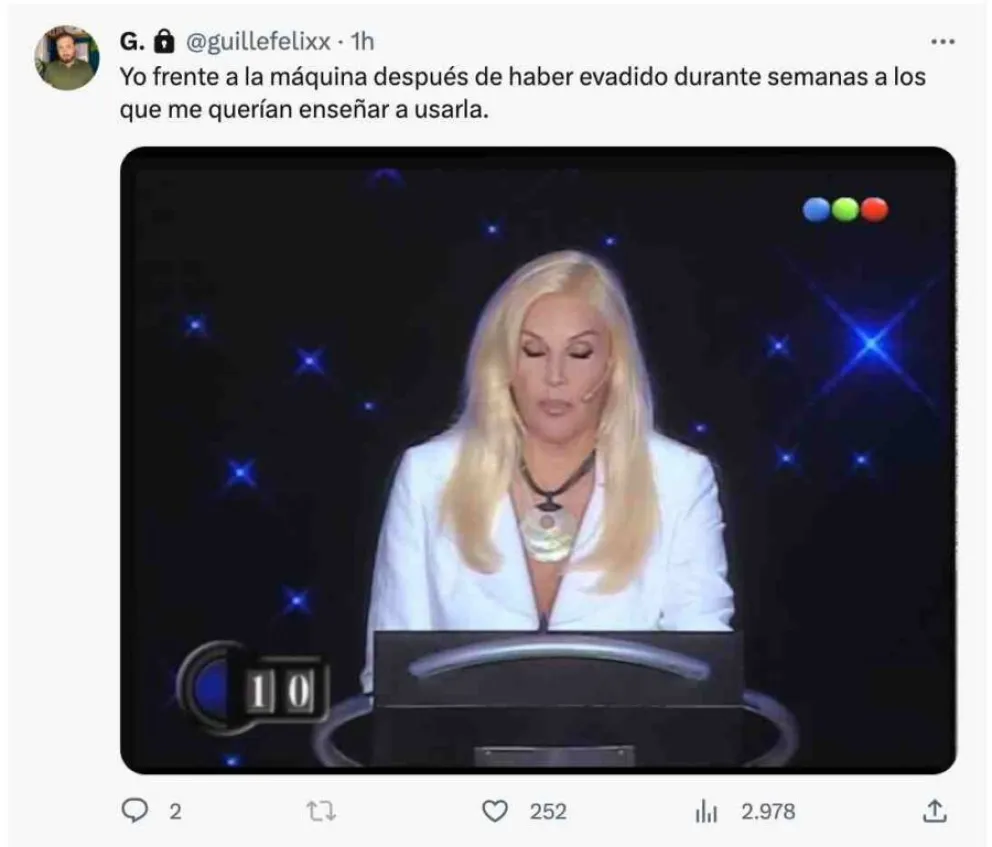
Task: Click the three colored balls channel logo
Action: click(x=845, y=209)
